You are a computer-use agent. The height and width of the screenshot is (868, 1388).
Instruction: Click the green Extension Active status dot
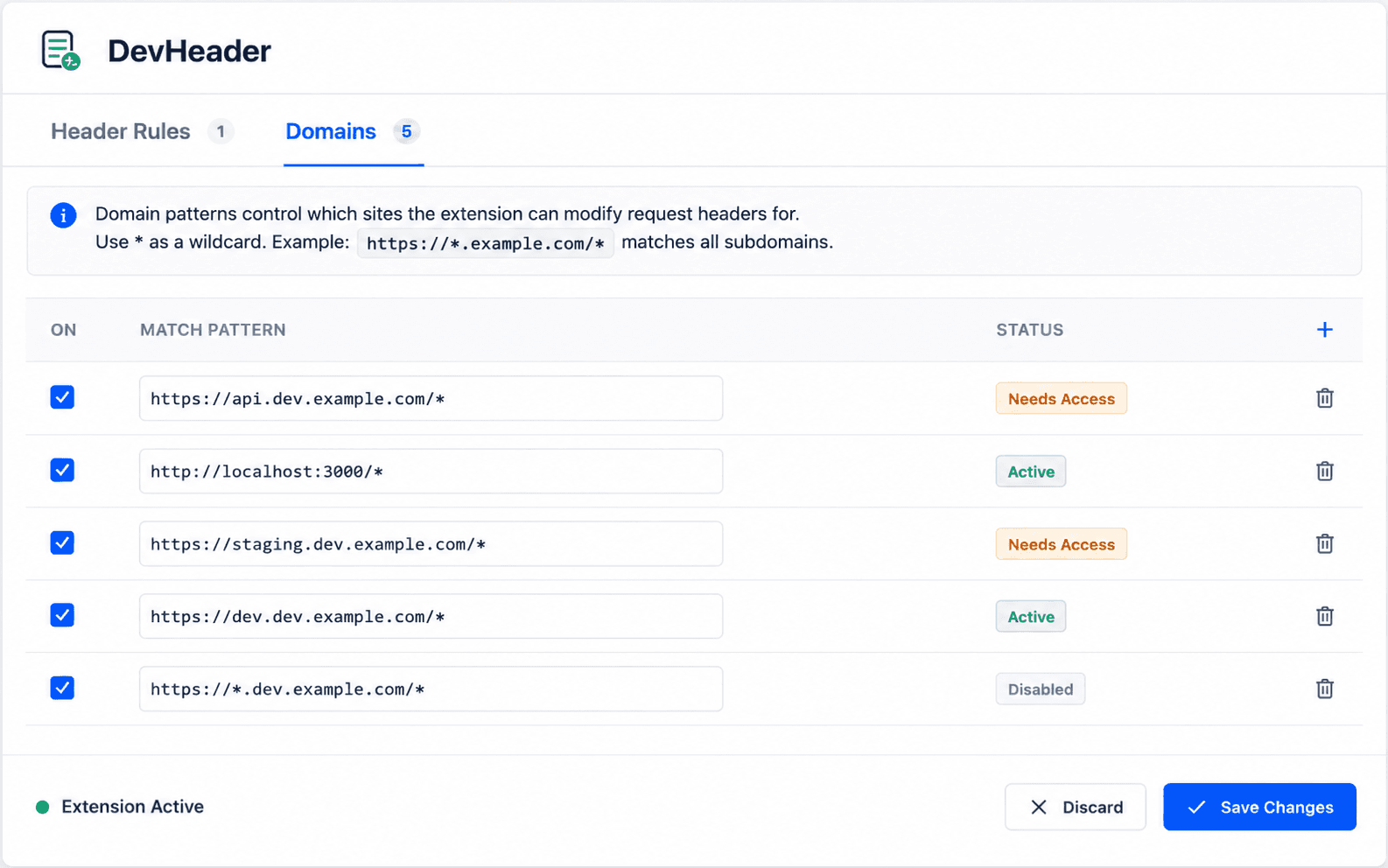click(x=42, y=807)
